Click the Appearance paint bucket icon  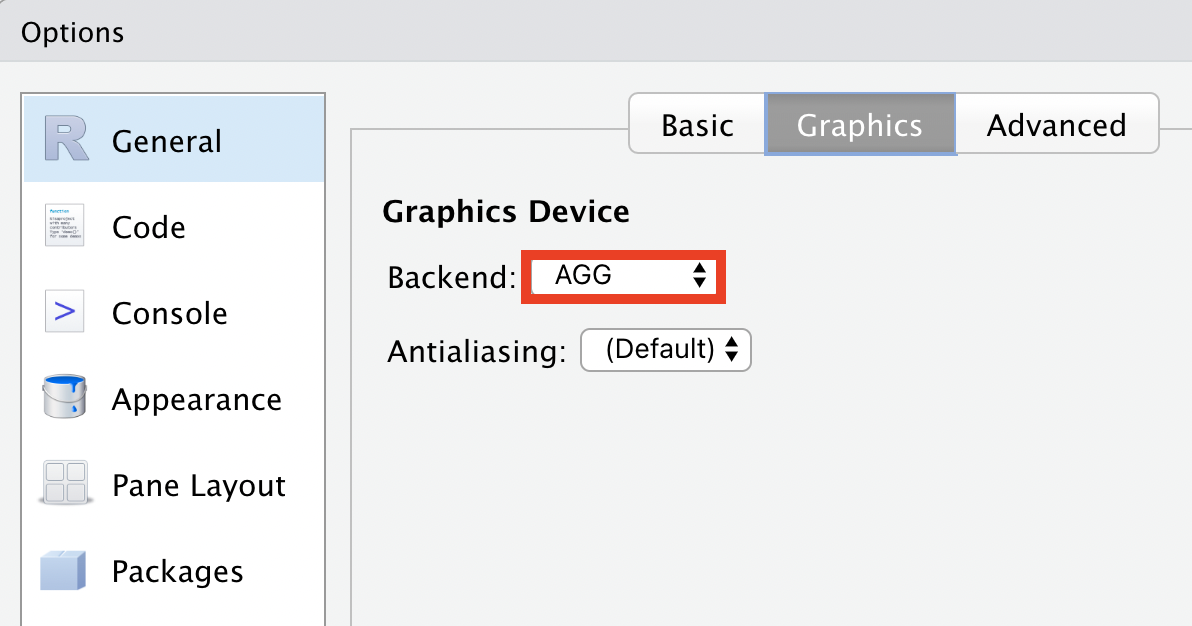(65, 396)
